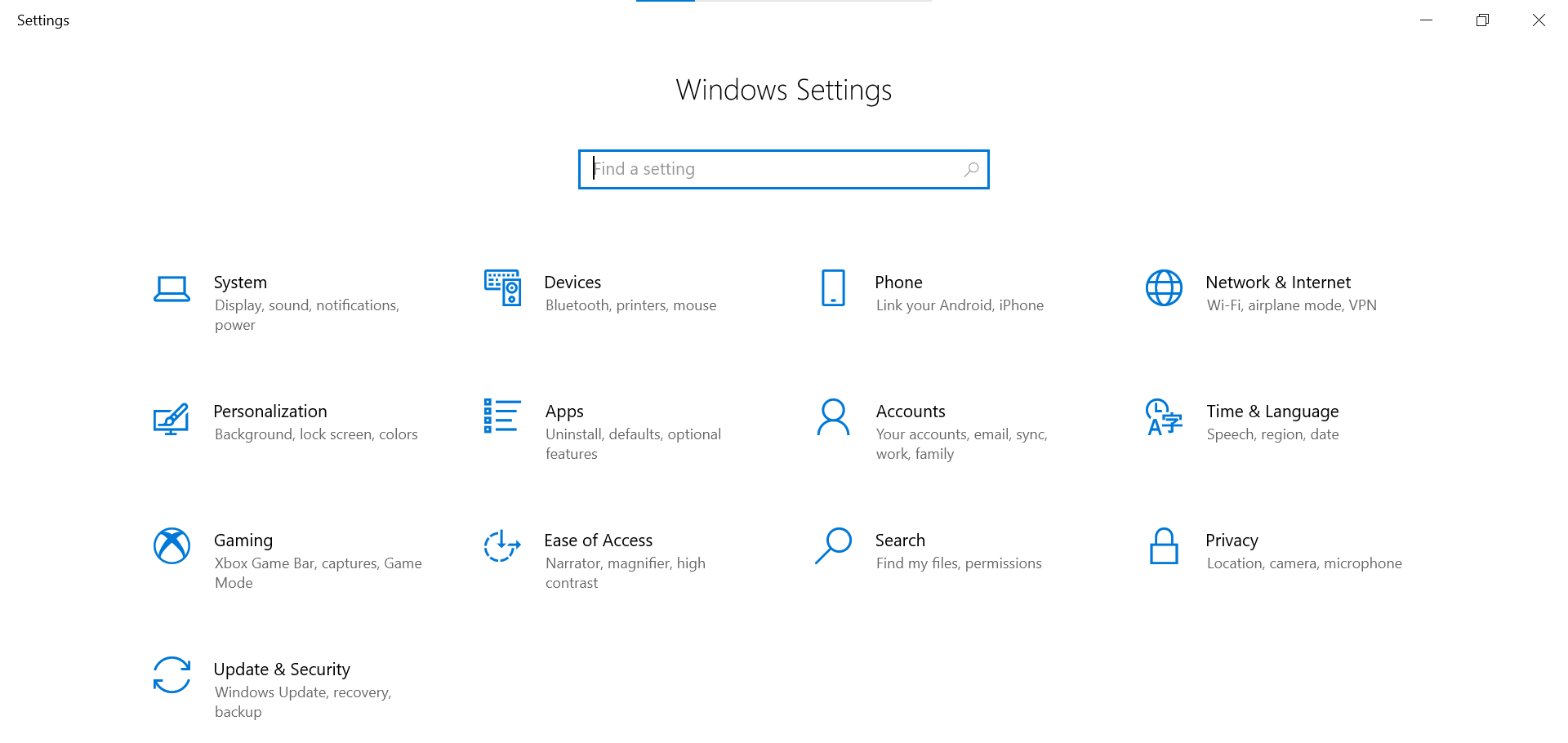Click the Update & Security refresh arrows icon
The image size is (1568, 743).
171,674
